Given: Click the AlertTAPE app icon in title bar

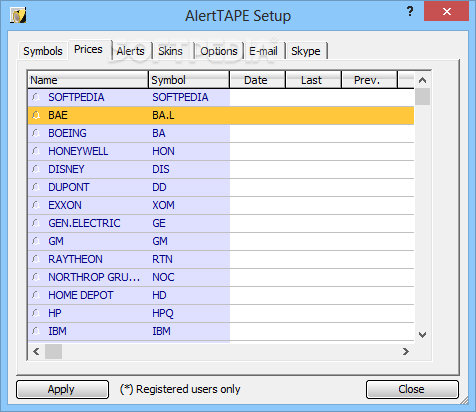Looking at the screenshot, I should click(18, 15).
